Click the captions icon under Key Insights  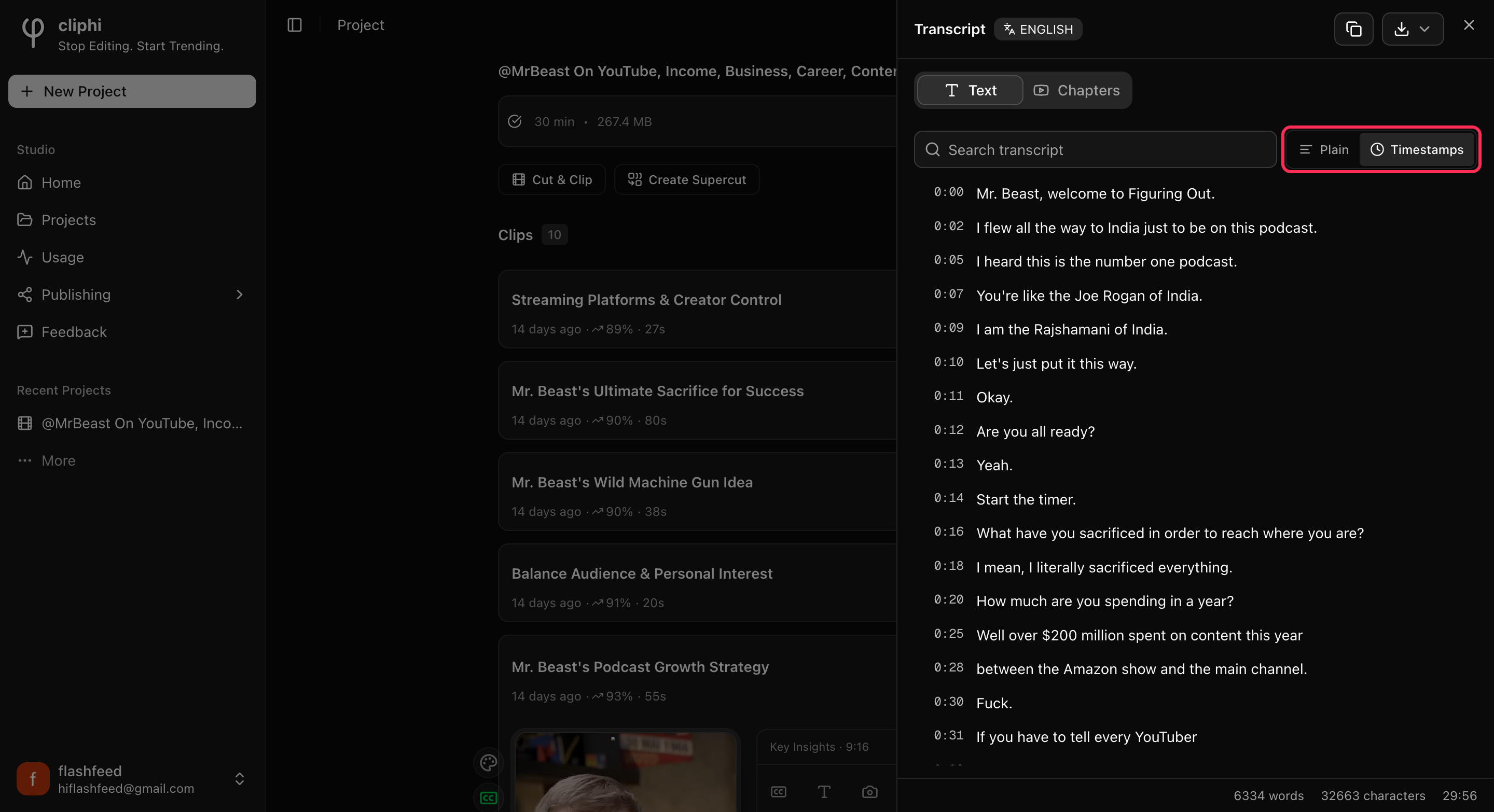778,792
